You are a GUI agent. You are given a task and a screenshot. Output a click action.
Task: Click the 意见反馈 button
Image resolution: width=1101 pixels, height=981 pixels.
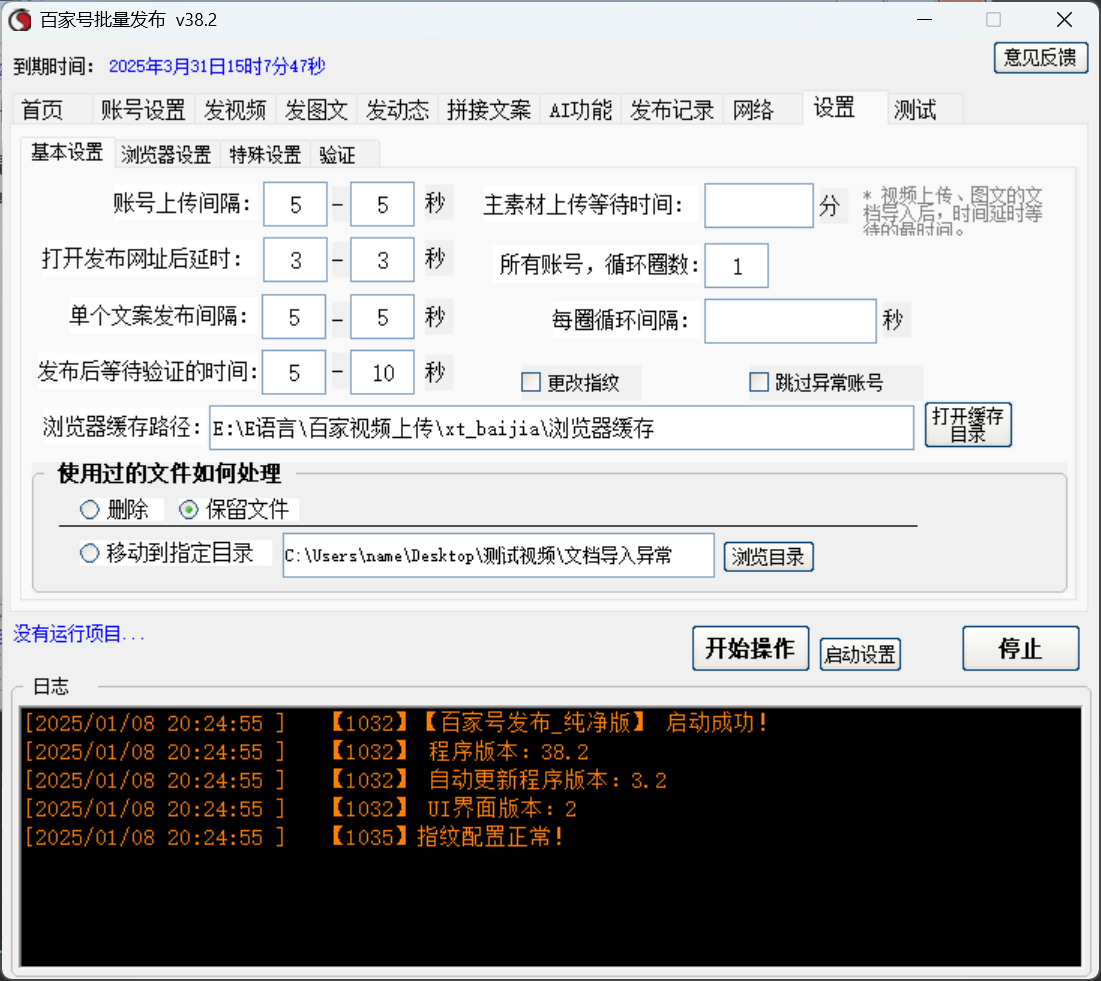(x=1041, y=58)
